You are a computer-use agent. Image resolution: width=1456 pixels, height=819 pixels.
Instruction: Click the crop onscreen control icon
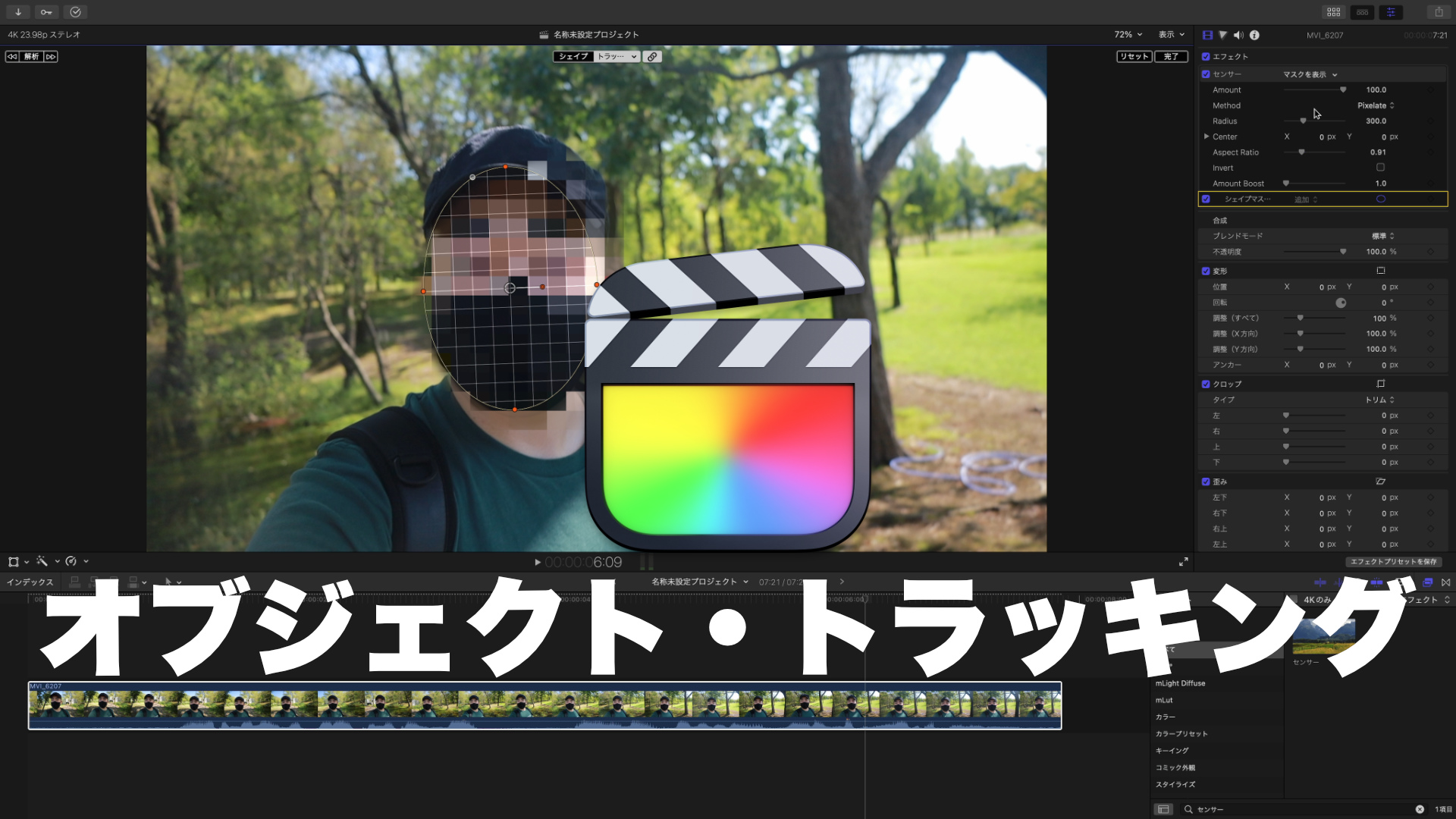[1381, 384]
